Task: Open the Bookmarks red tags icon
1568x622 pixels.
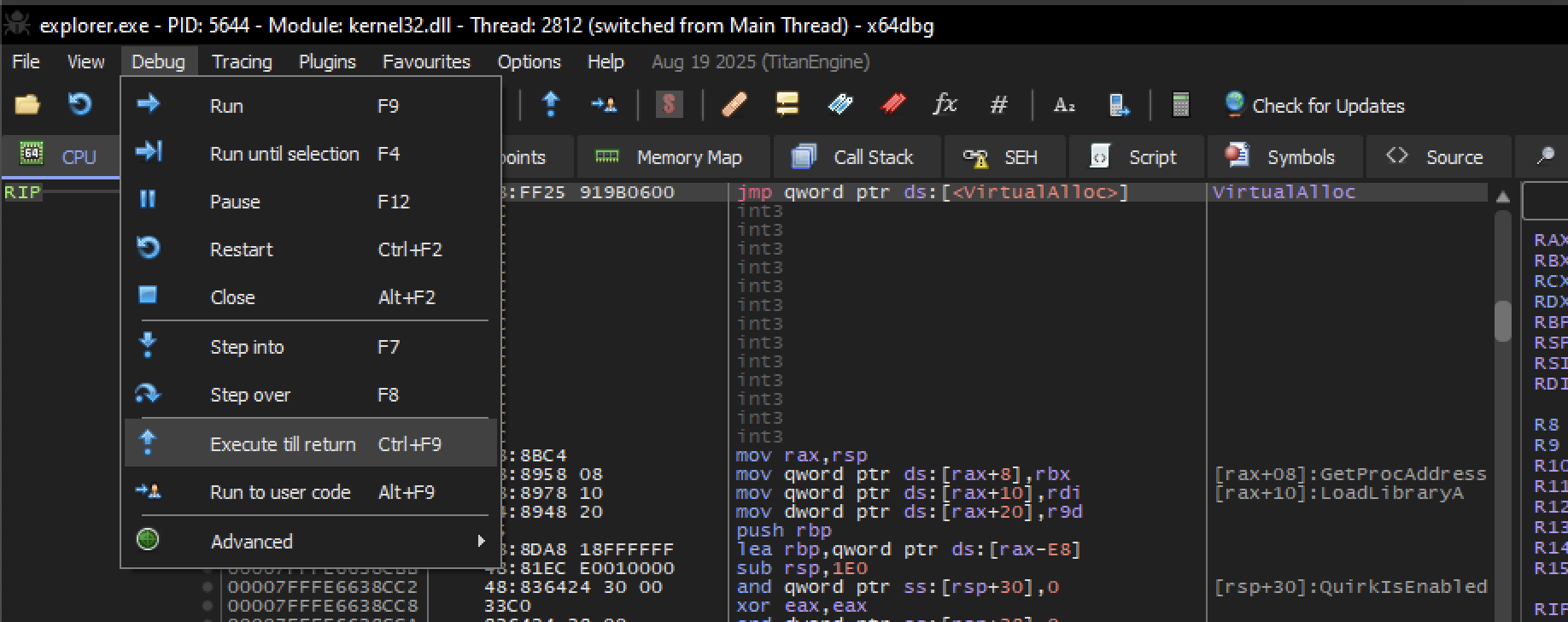Action: click(893, 104)
